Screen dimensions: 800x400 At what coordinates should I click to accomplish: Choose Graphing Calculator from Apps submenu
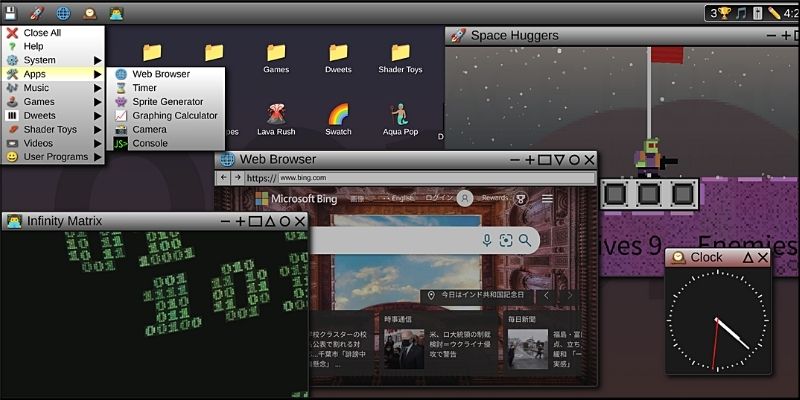[166, 116]
